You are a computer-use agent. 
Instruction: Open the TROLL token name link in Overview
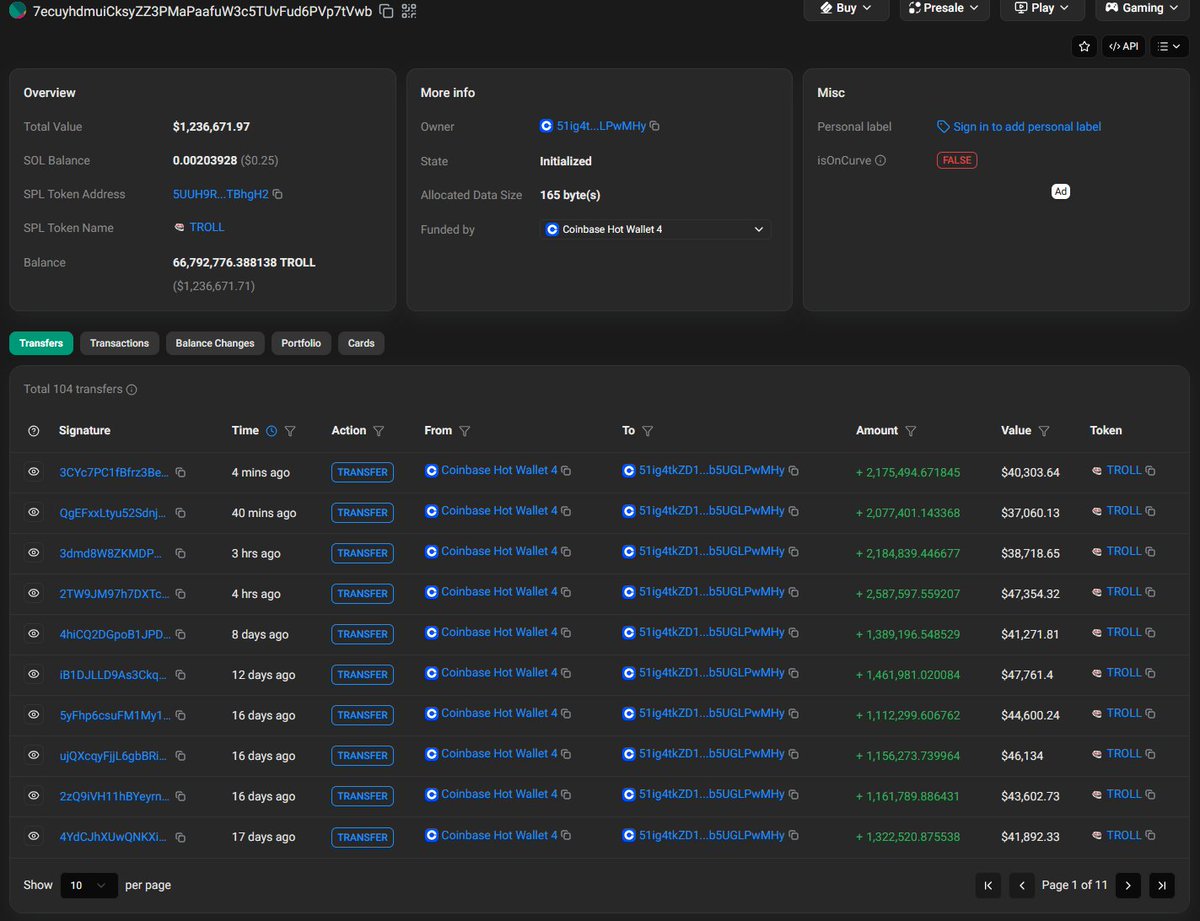click(207, 227)
